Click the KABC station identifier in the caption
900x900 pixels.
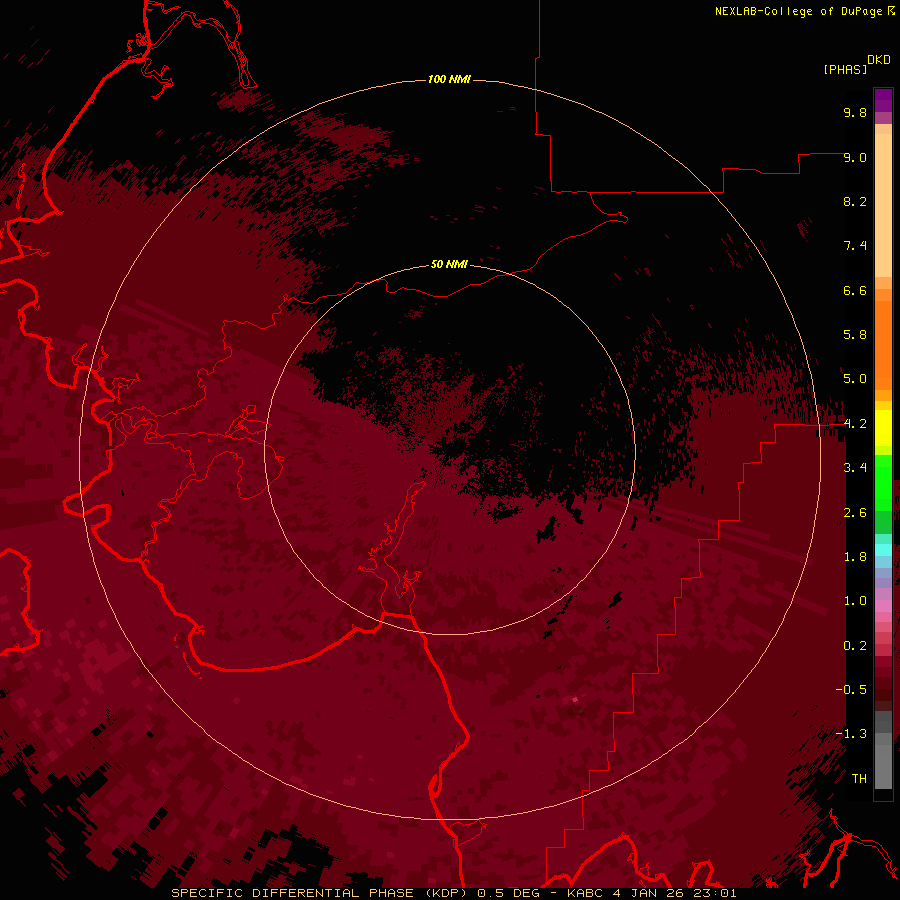[x=584, y=893]
